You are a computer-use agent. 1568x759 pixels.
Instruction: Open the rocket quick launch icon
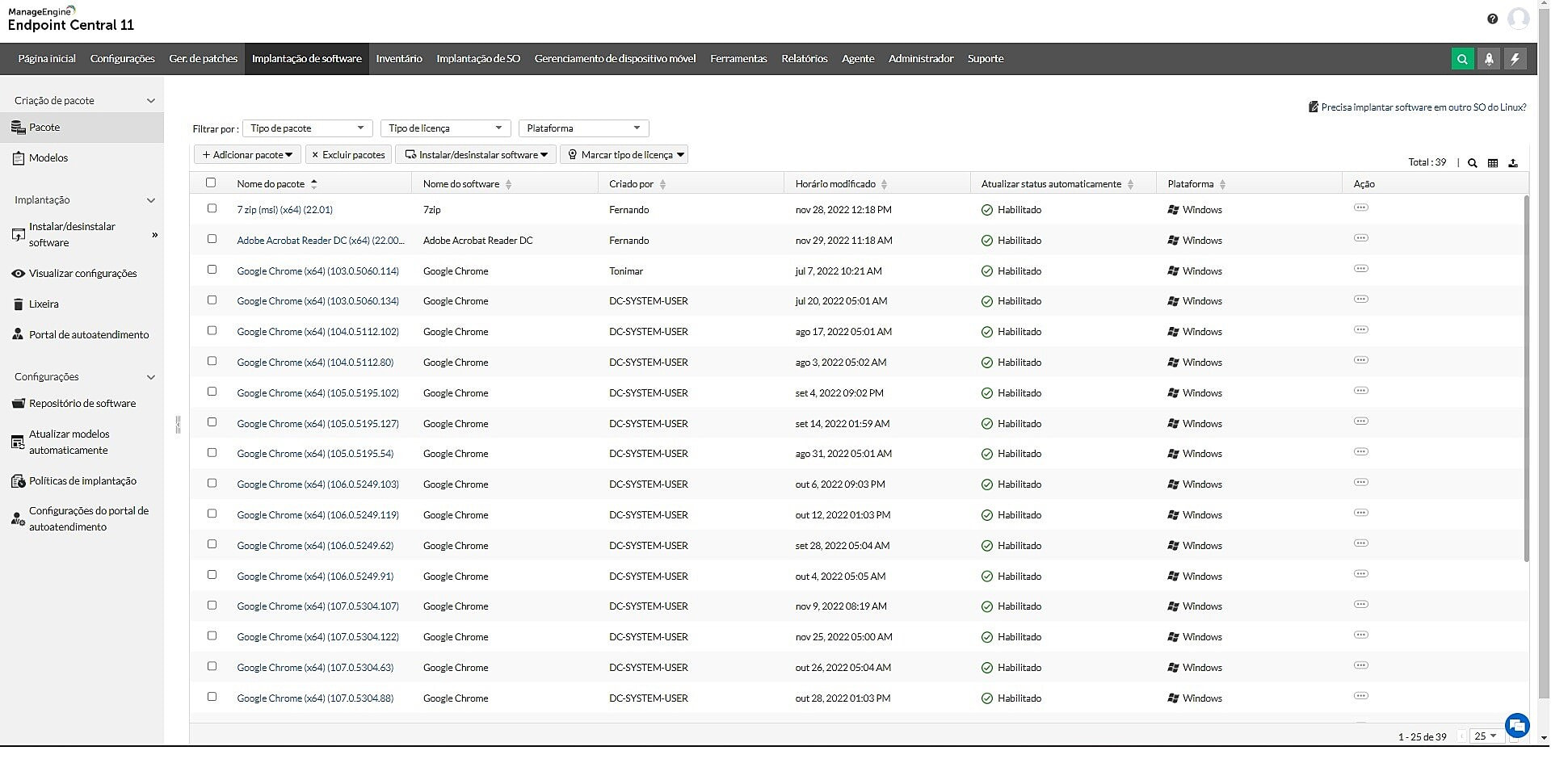click(x=1488, y=59)
